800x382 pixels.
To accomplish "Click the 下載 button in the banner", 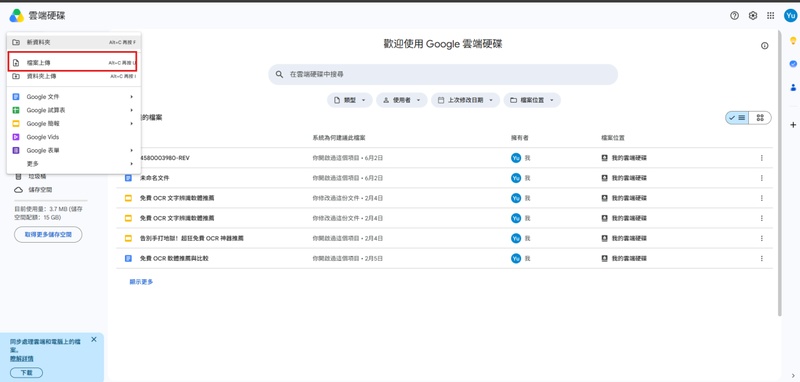I will (27, 372).
